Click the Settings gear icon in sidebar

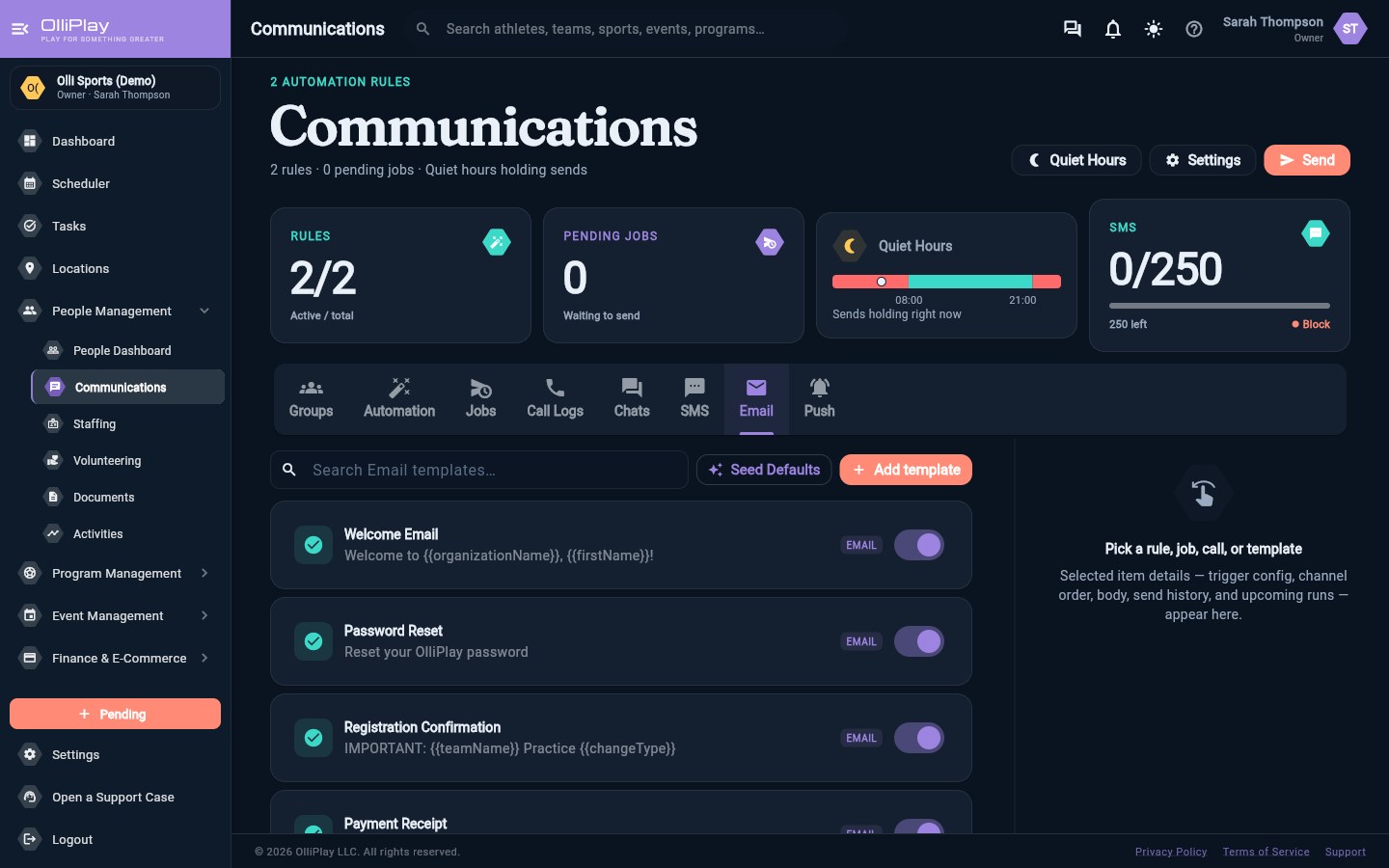point(30,754)
